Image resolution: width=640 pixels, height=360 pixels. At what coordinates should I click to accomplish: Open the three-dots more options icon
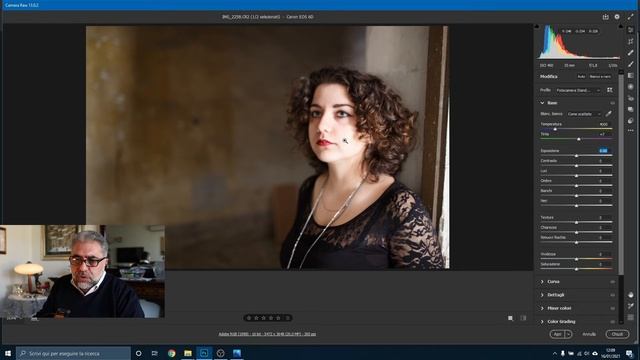coord(631,131)
